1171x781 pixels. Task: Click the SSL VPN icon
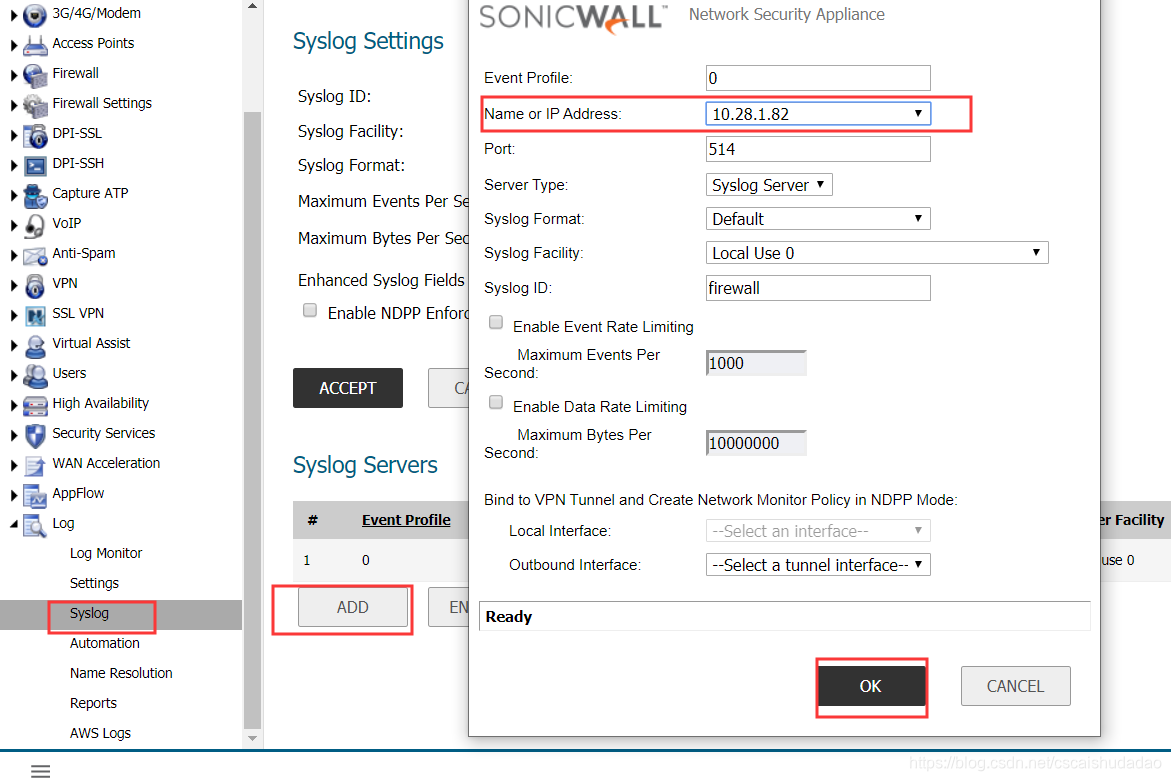coord(34,314)
